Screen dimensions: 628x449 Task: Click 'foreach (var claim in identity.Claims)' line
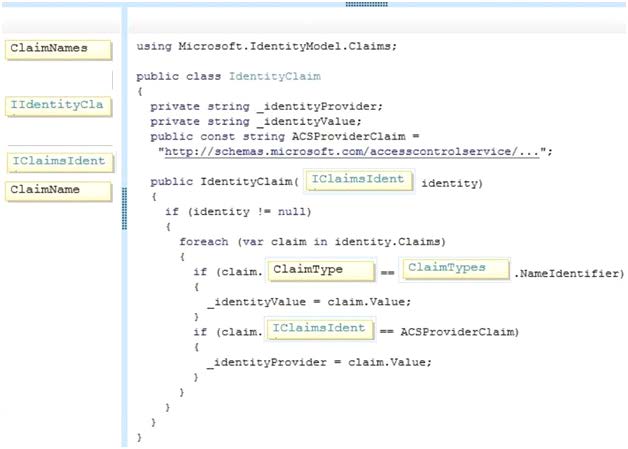tap(312, 242)
